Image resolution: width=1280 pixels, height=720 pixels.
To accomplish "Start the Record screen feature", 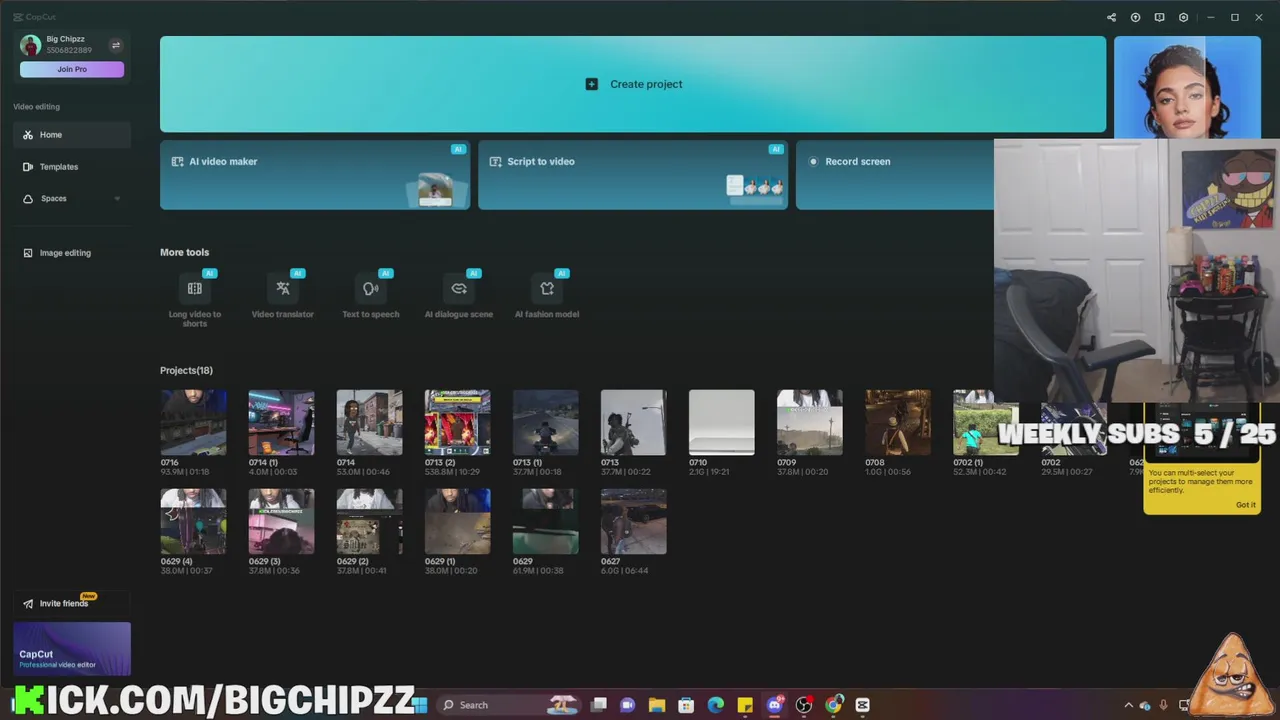I will 895,175.
